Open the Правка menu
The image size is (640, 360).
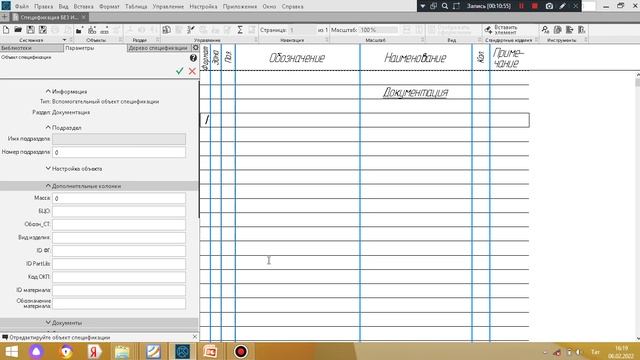click(44, 7)
